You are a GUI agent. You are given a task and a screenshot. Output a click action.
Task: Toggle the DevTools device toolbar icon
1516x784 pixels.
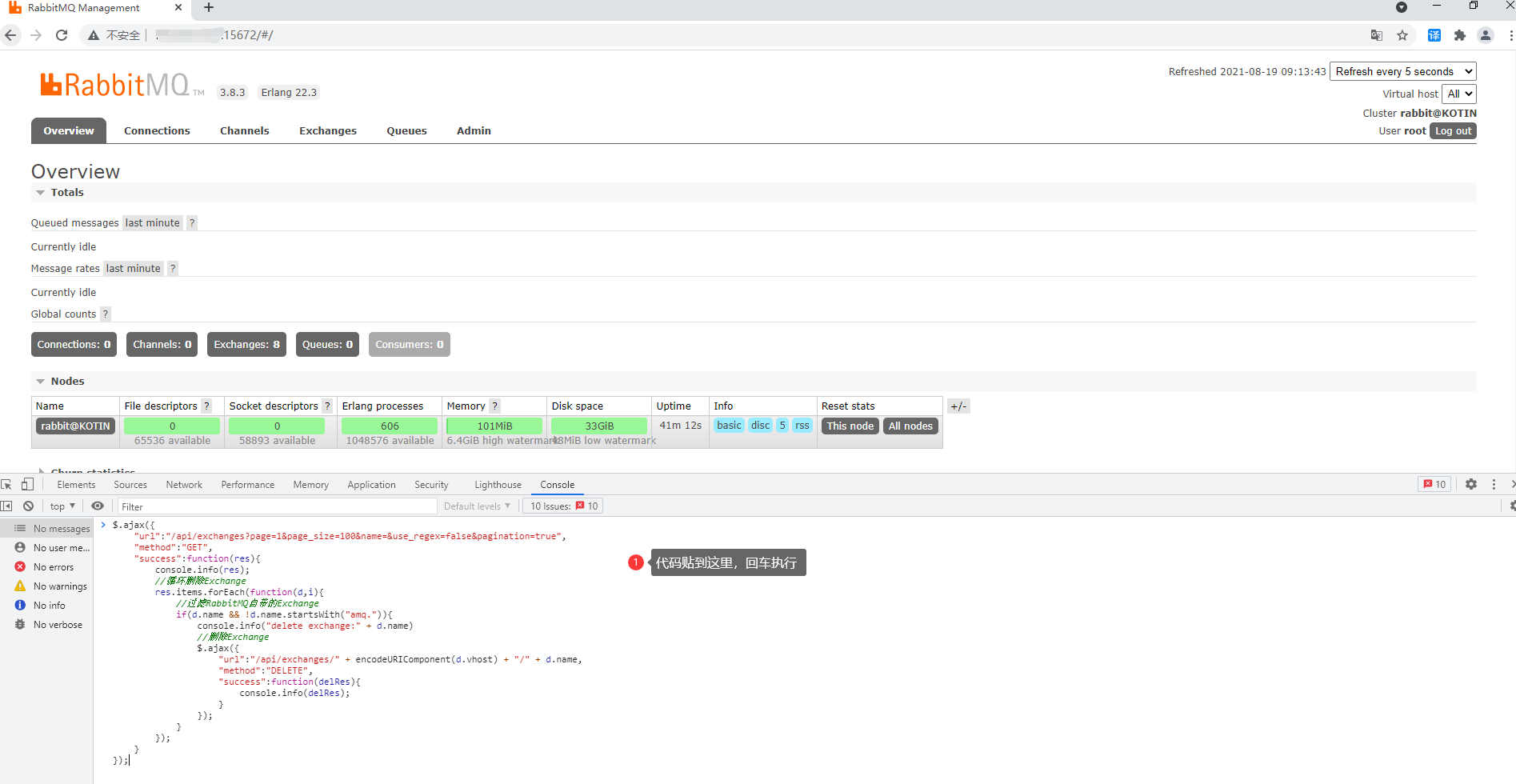(28, 485)
